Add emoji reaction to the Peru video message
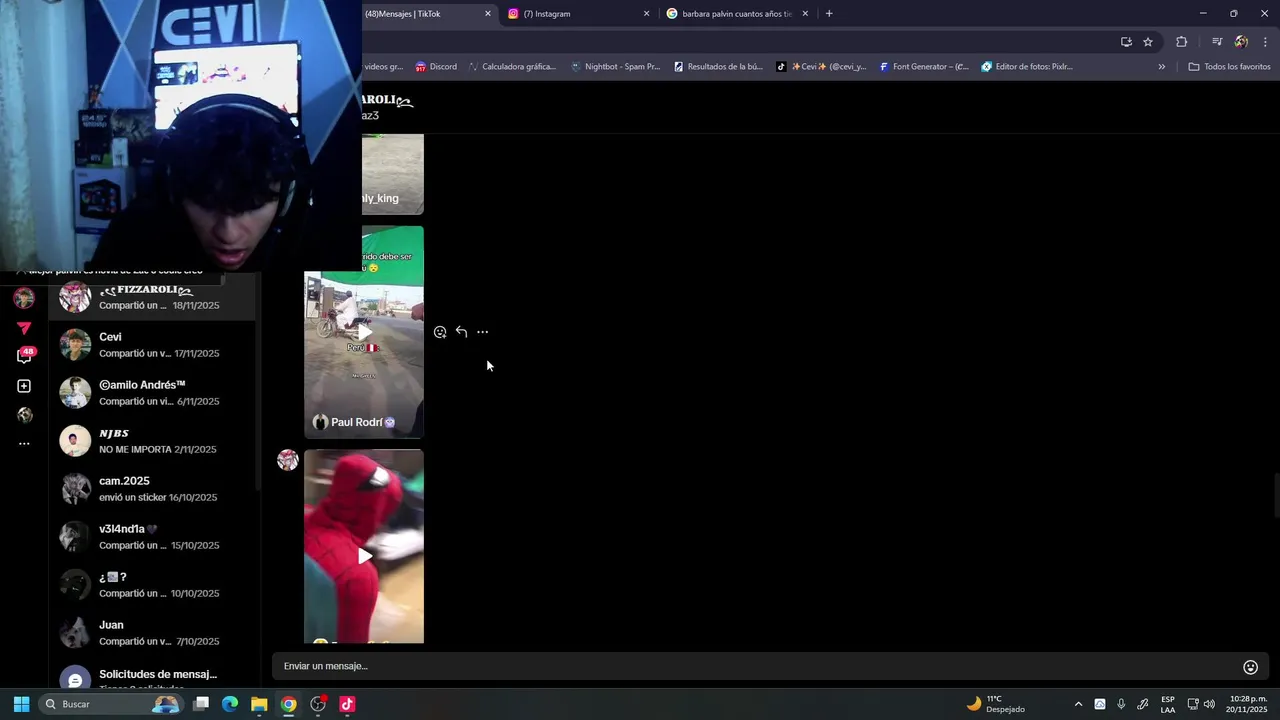 point(440,332)
